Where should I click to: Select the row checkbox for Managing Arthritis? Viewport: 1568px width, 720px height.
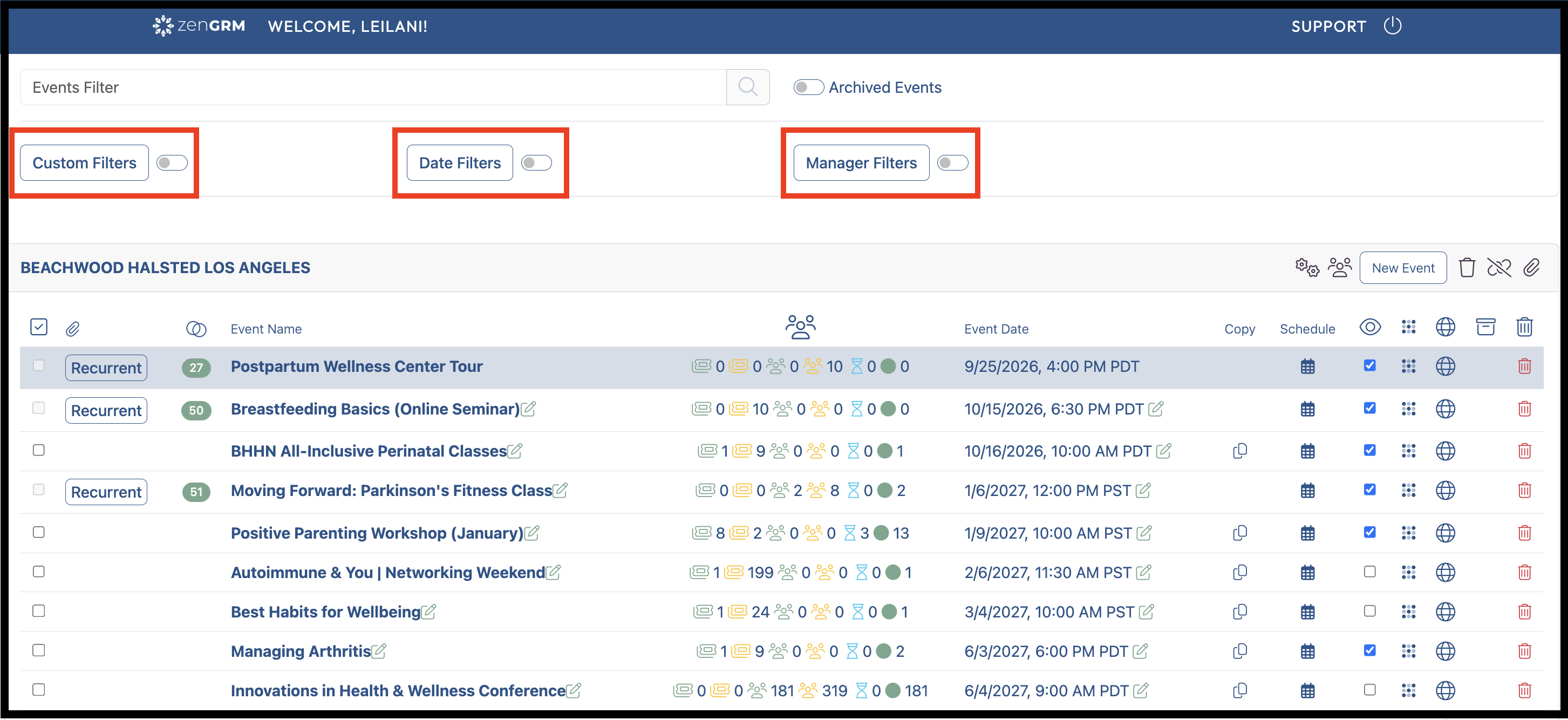coord(39,650)
